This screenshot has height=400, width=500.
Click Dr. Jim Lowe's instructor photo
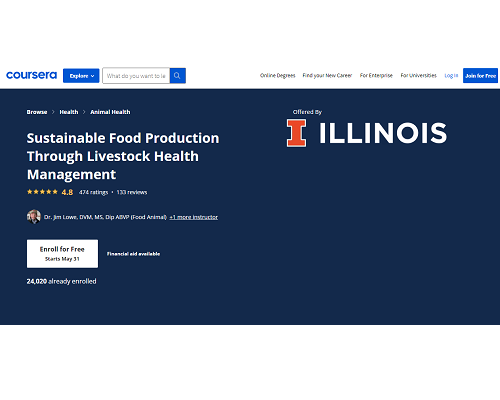coord(34,217)
